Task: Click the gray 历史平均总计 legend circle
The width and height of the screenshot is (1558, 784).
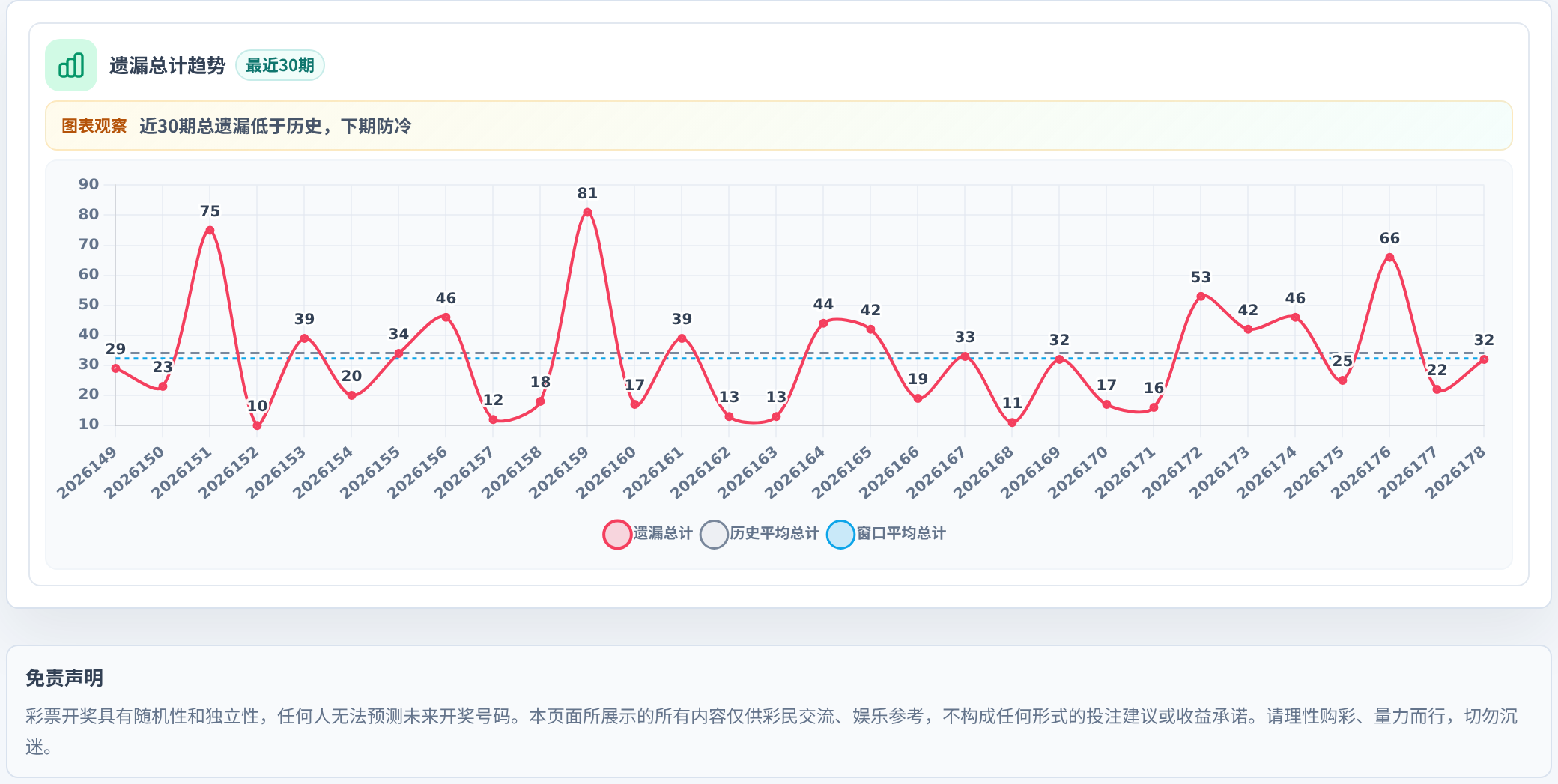Action: [715, 535]
